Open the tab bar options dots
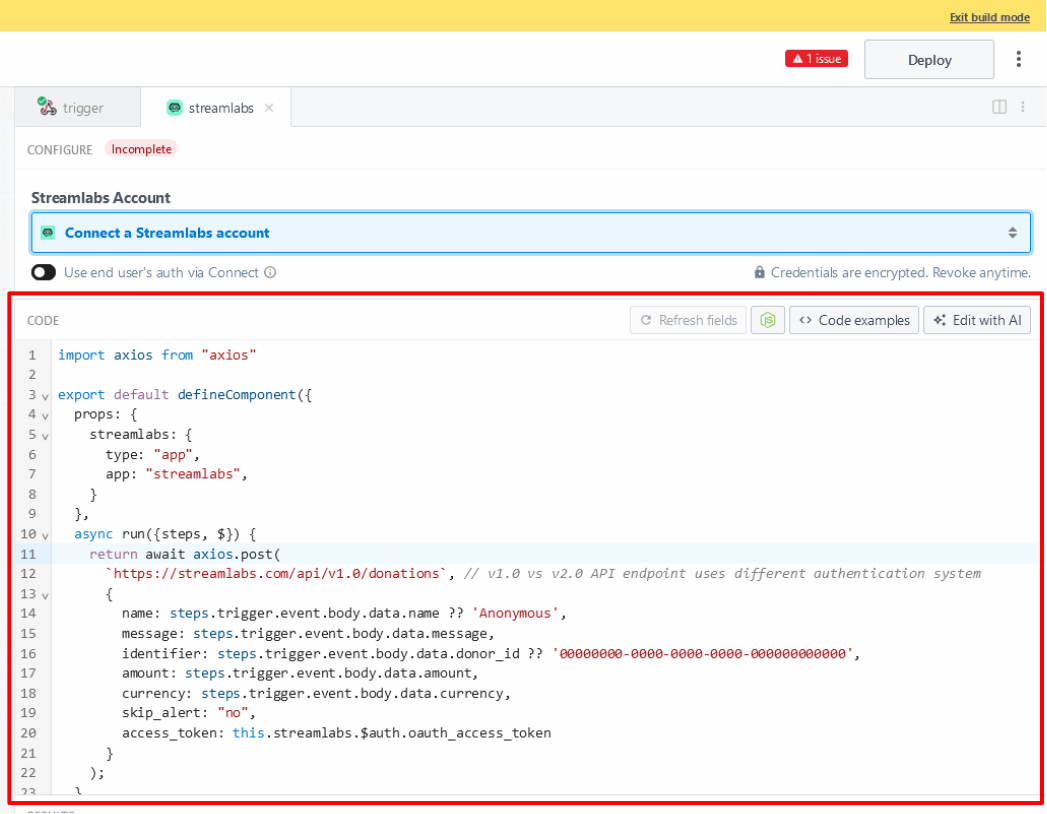1047x814 pixels. pos(1022,107)
